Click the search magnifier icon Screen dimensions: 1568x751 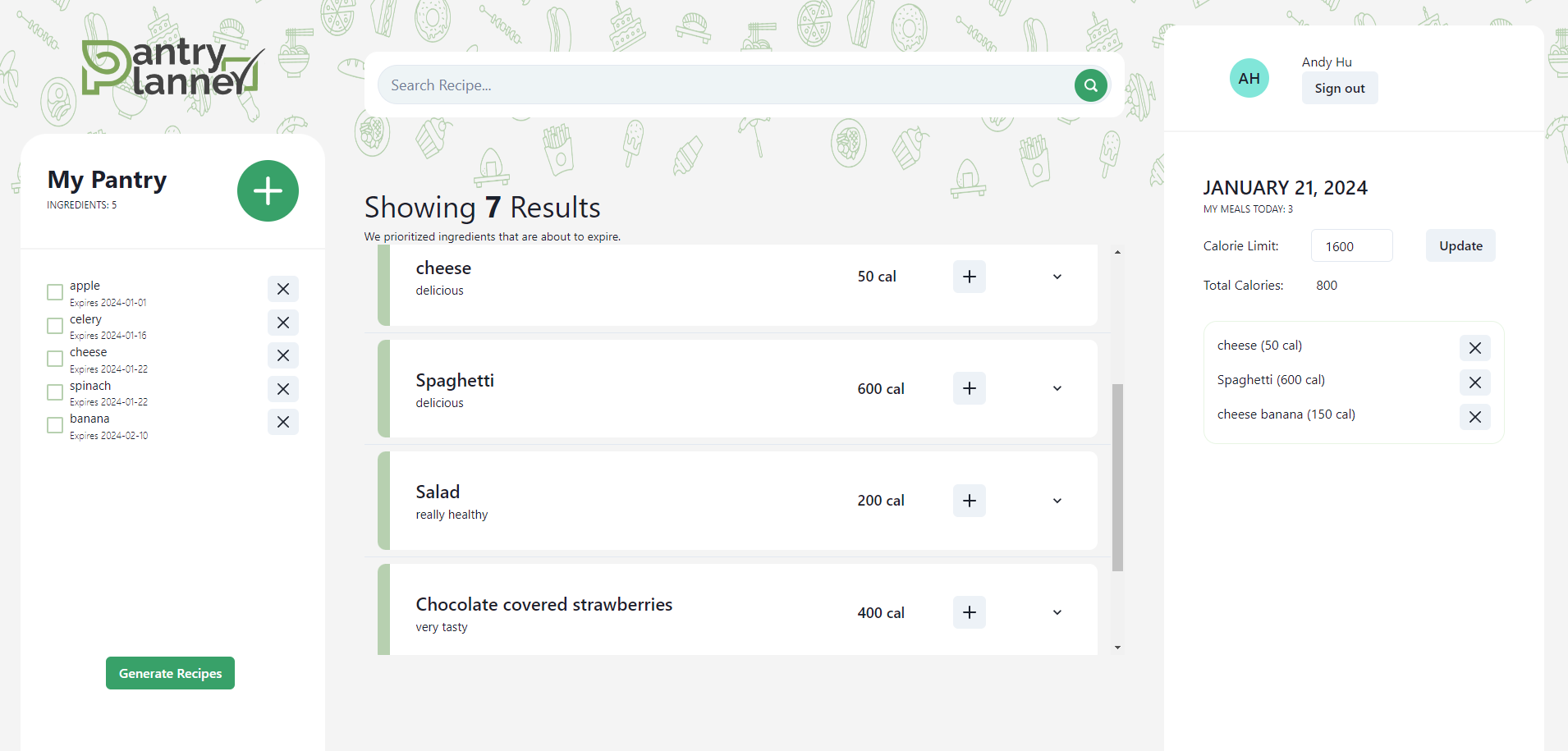(1090, 85)
